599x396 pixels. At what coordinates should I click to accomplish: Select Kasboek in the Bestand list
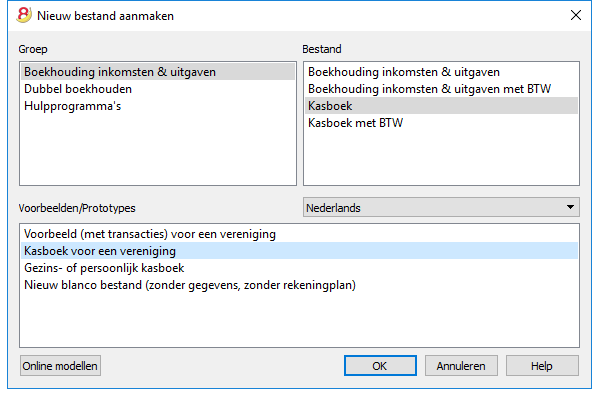click(x=441, y=106)
